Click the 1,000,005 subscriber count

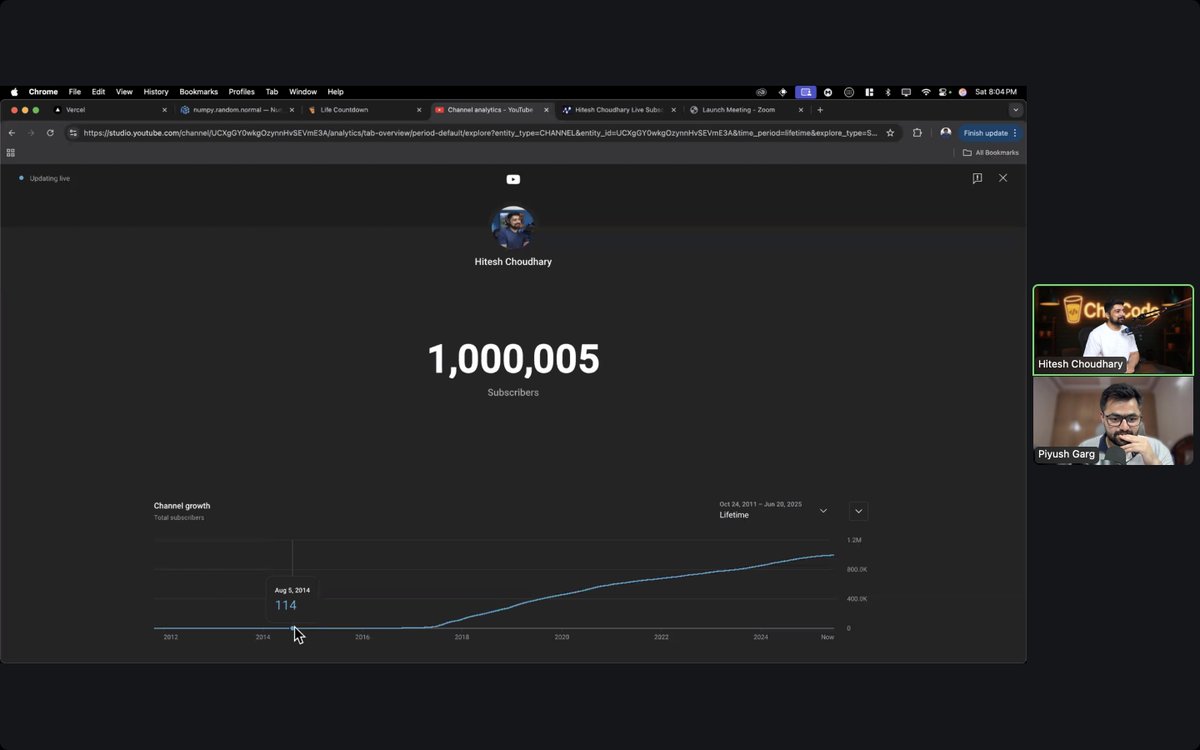tap(513, 359)
